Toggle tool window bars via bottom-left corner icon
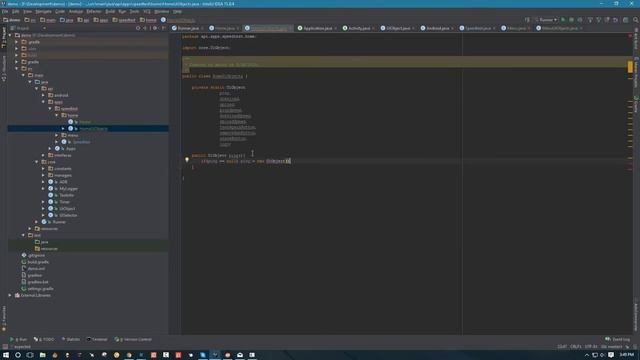640x360 pixels. click(x=5, y=347)
